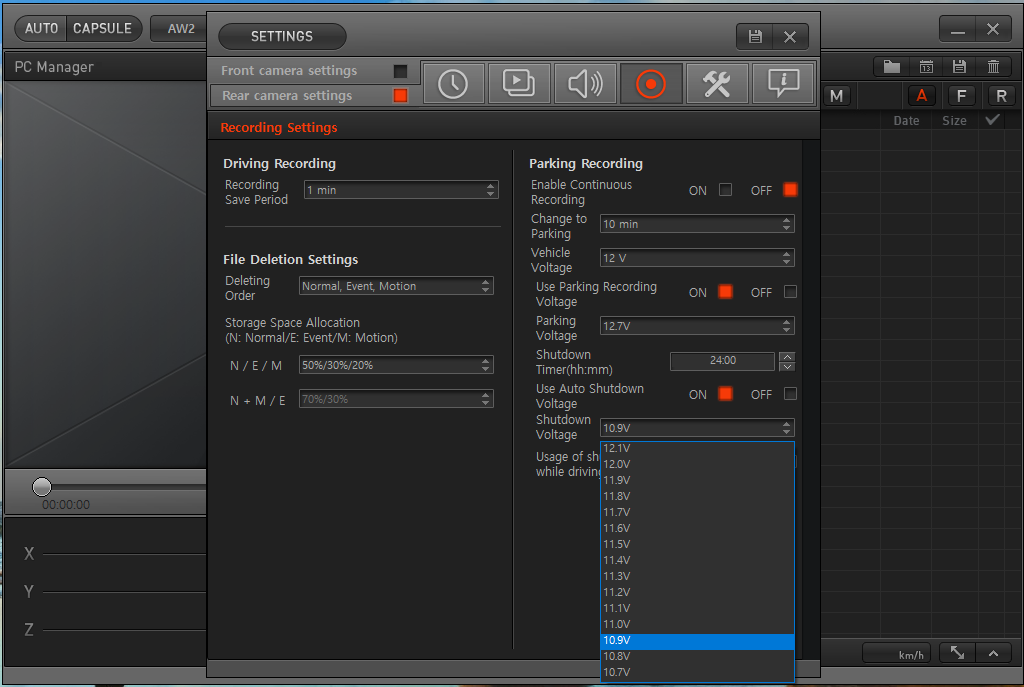The image size is (1024, 687).
Task: Save settings with the floppy disk icon
Action: (x=755, y=37)
